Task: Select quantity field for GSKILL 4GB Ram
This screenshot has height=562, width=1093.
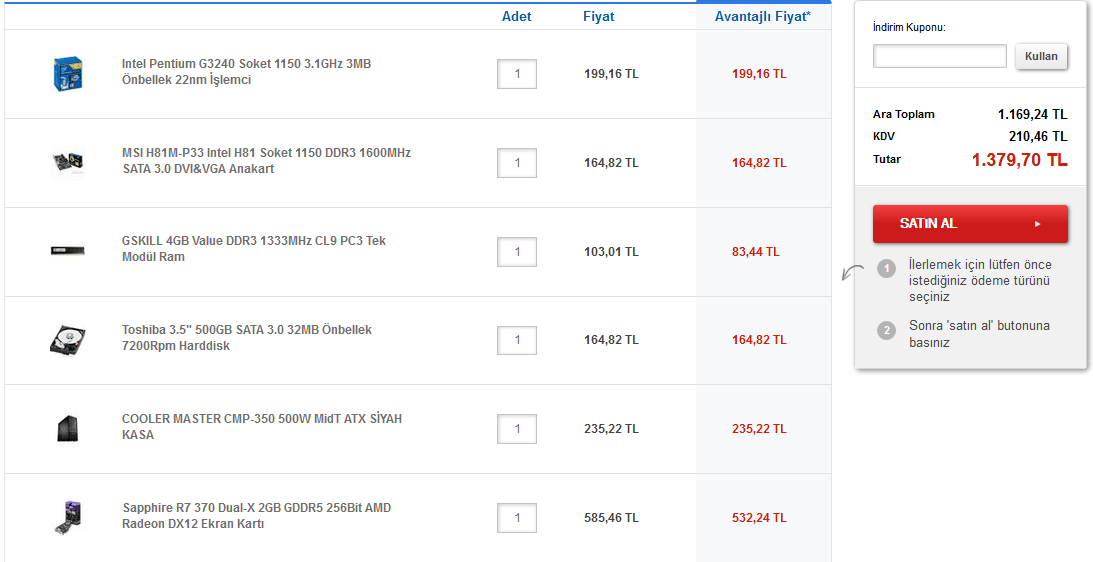Action: [x=517, y=252]
